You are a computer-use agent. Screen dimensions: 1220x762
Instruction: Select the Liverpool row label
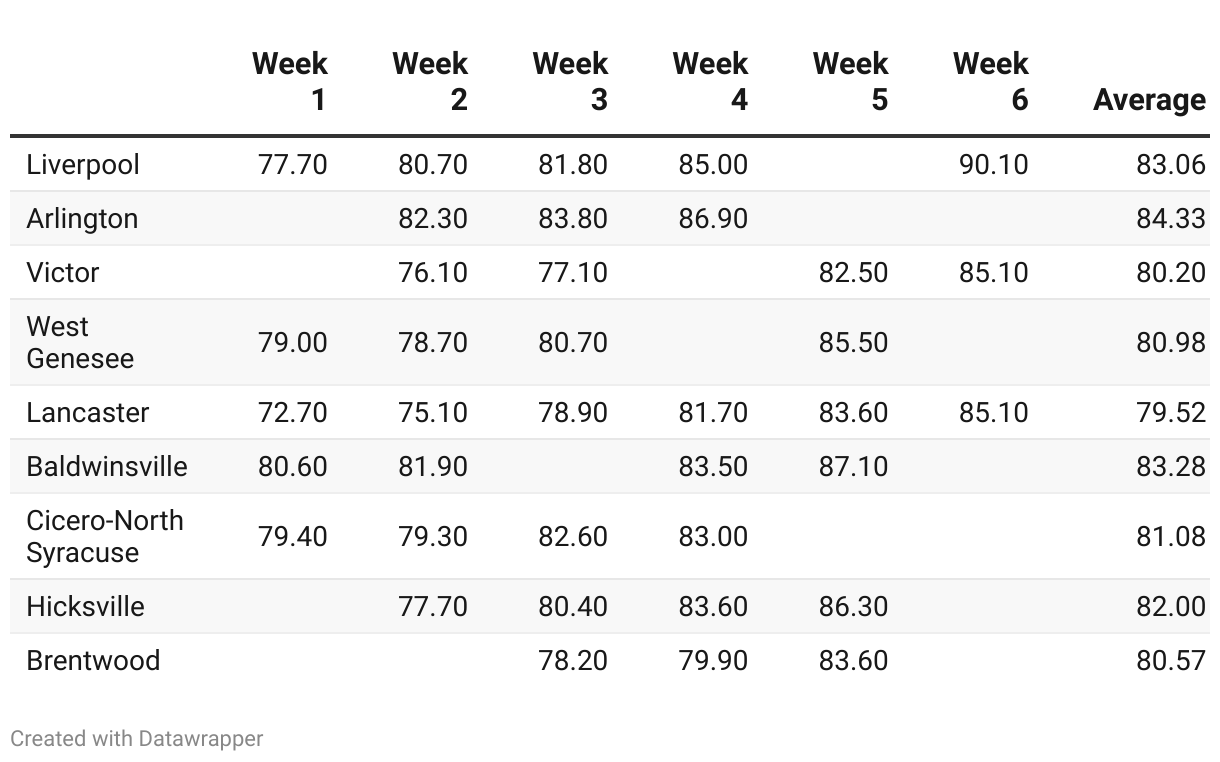83,165
